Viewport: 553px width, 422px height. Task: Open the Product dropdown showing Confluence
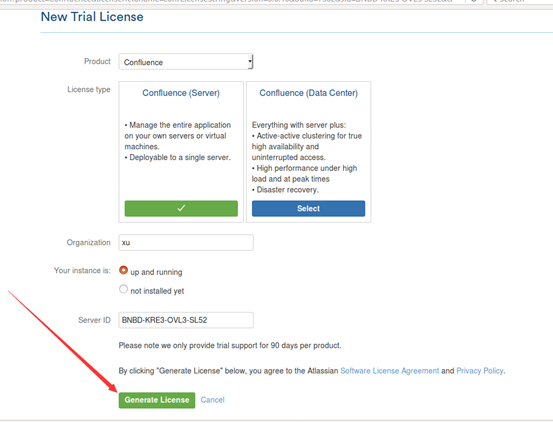coord(186,62)
